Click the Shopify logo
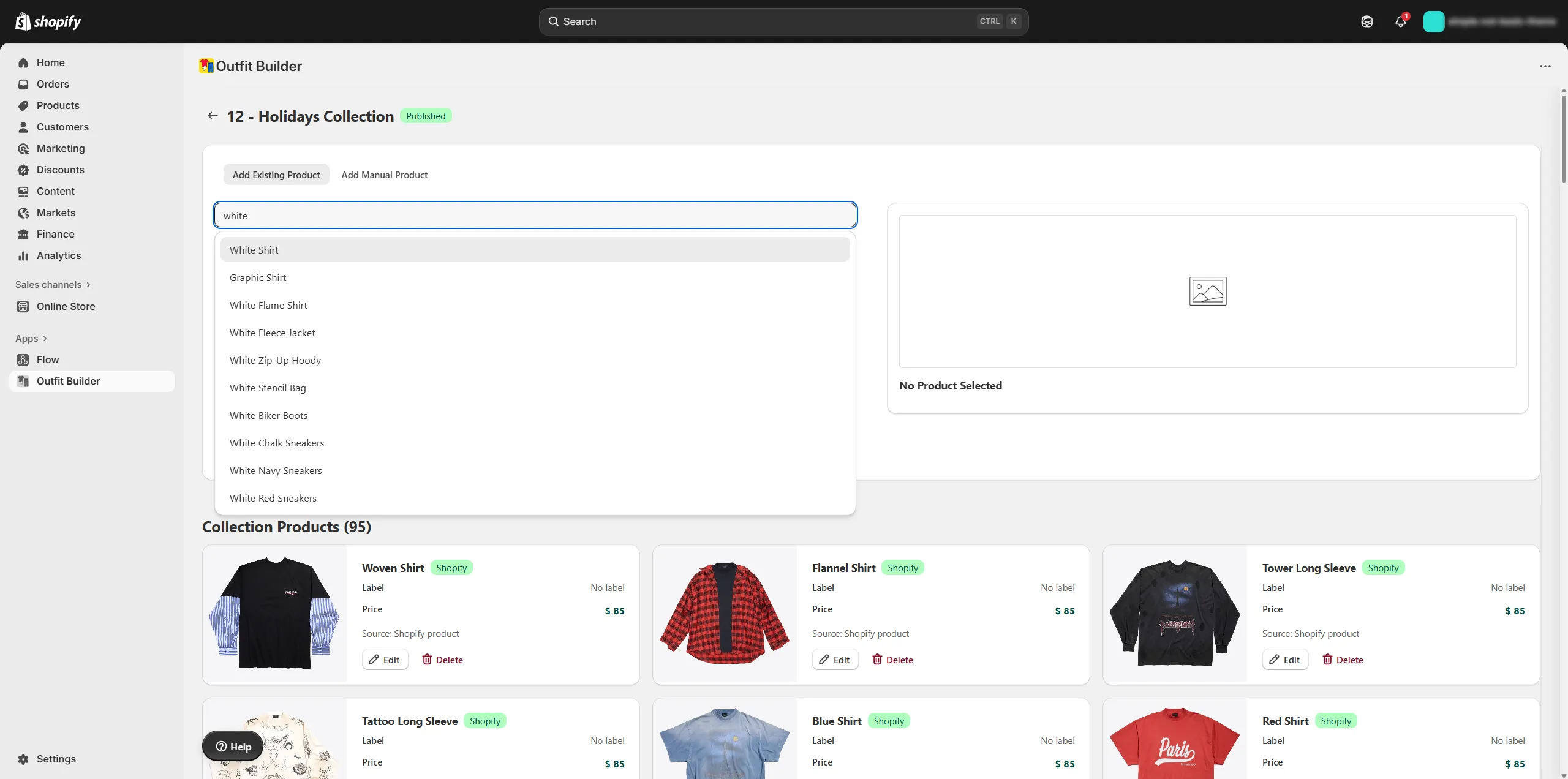 pos(48,21)
